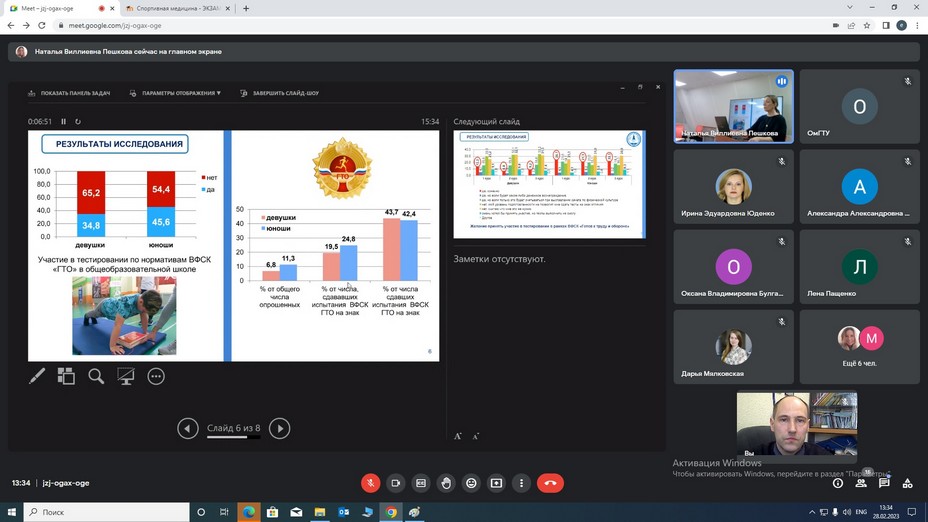Screen dimensions: 928x522
Task: Select the ОмГТУ participant tile
Action: 859,107
